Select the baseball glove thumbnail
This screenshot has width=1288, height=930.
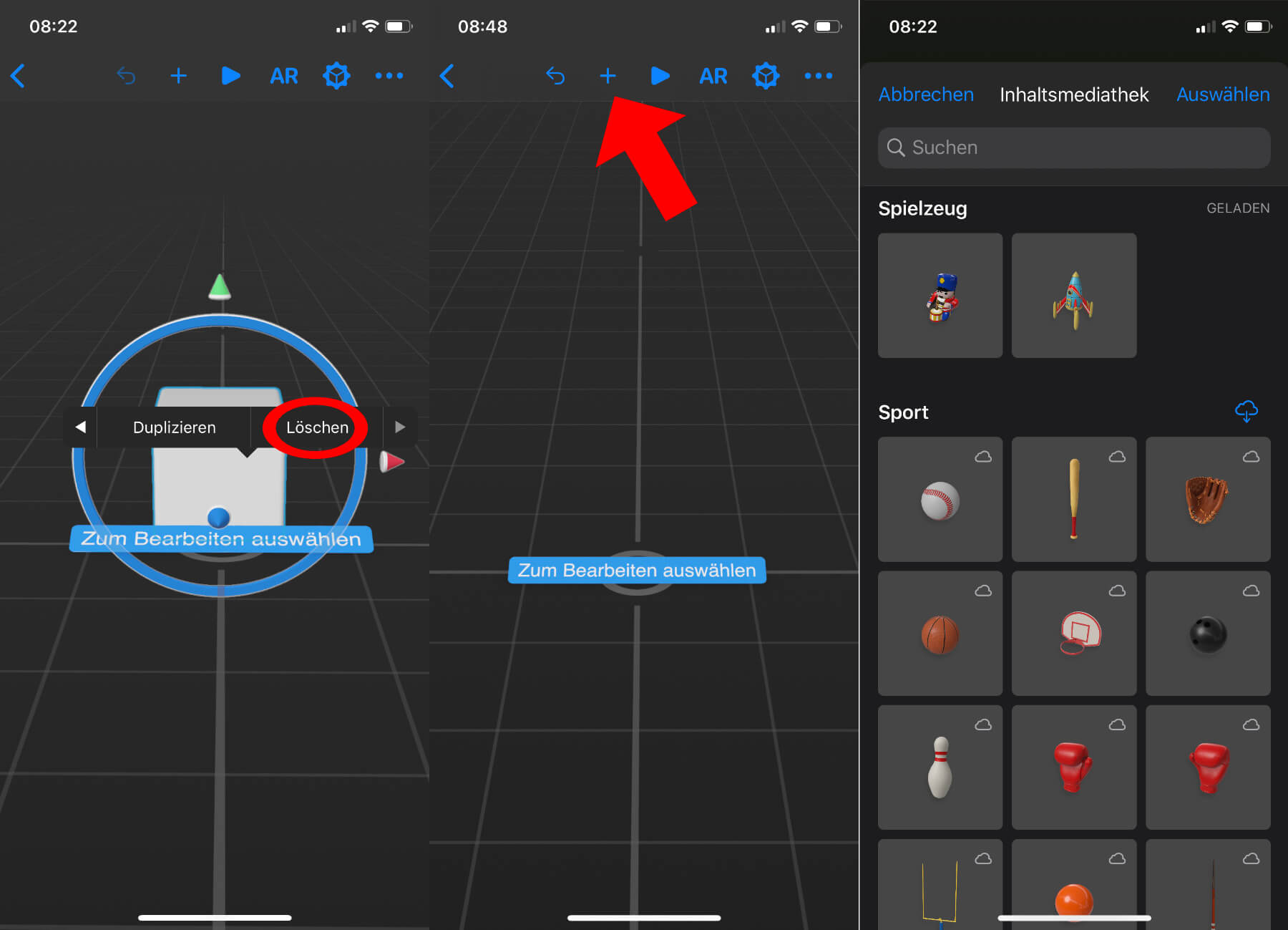[1208, 499]
